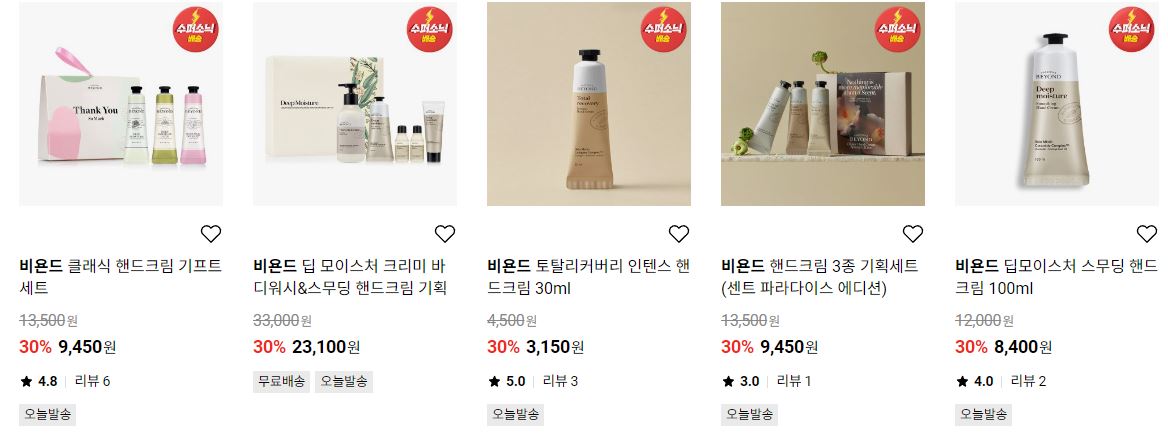Viewport: 1168px width, 436px height.
Task: Click 슈퍼소닉 배송 badge on Thank You gift set
Action: click(196, 29)
